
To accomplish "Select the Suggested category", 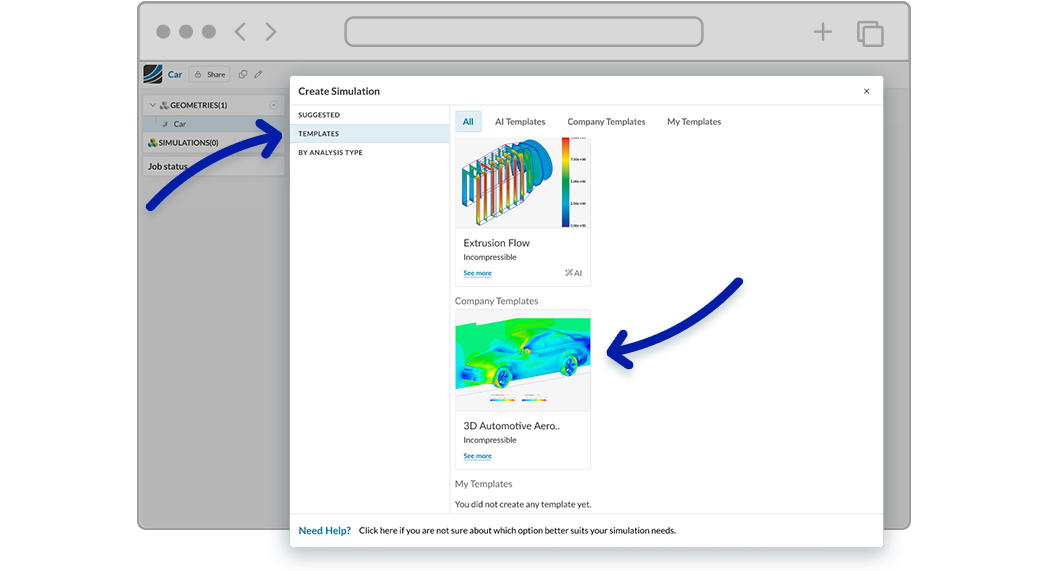I will 319,115.
